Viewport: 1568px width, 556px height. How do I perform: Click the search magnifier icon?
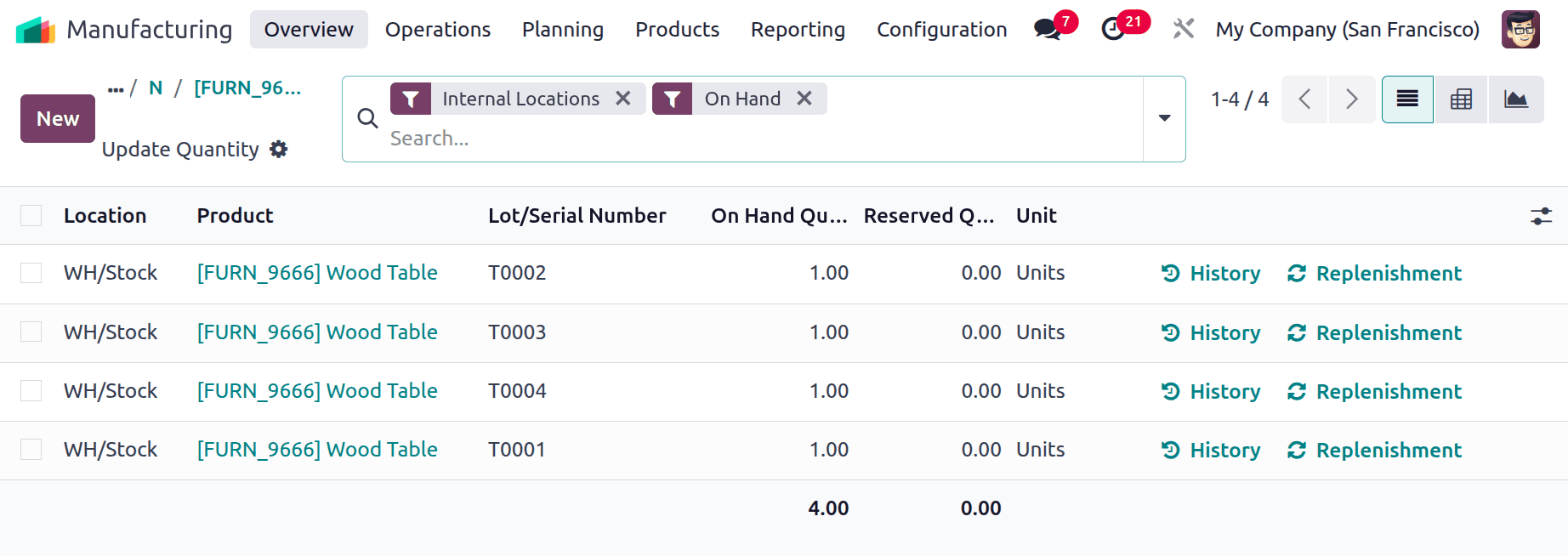[x=367, y=118]
